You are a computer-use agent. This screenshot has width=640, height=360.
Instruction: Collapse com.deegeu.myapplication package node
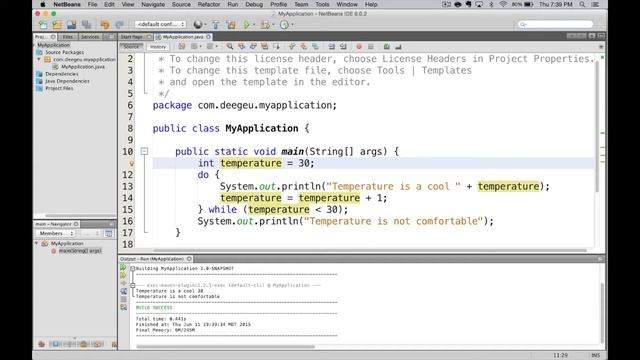point(39,60)
